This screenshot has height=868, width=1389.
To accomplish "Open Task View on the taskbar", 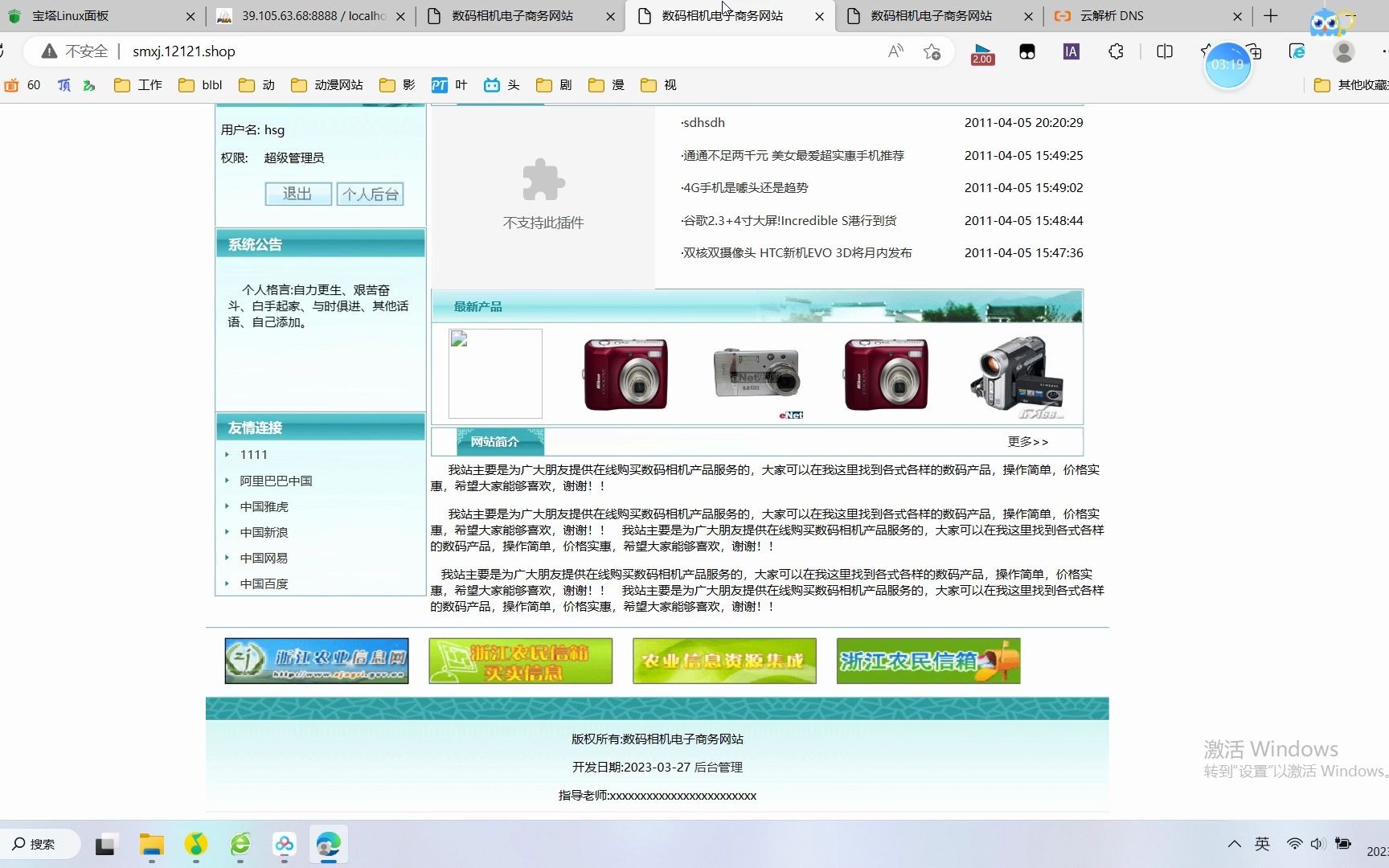I will tap(104, 845).
